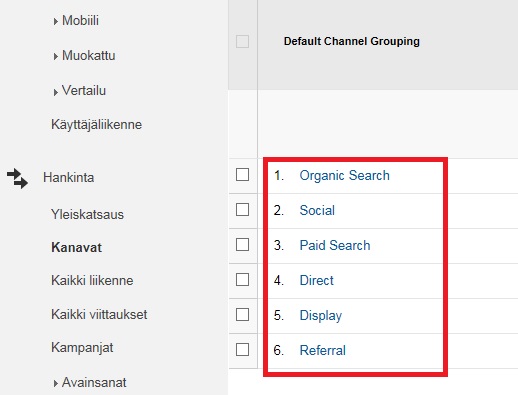Tick the select-all checkbox in header
Image resolution: width=518 pixels, height=395 pixels.
242,42
